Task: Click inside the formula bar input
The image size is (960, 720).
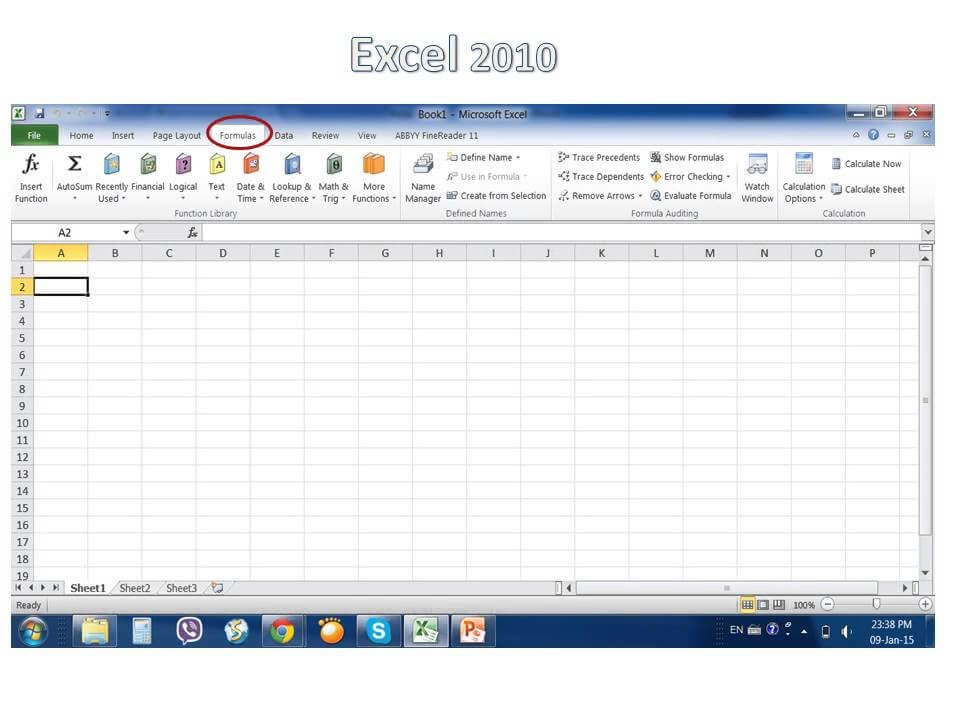Action: (x=560, y=233)
